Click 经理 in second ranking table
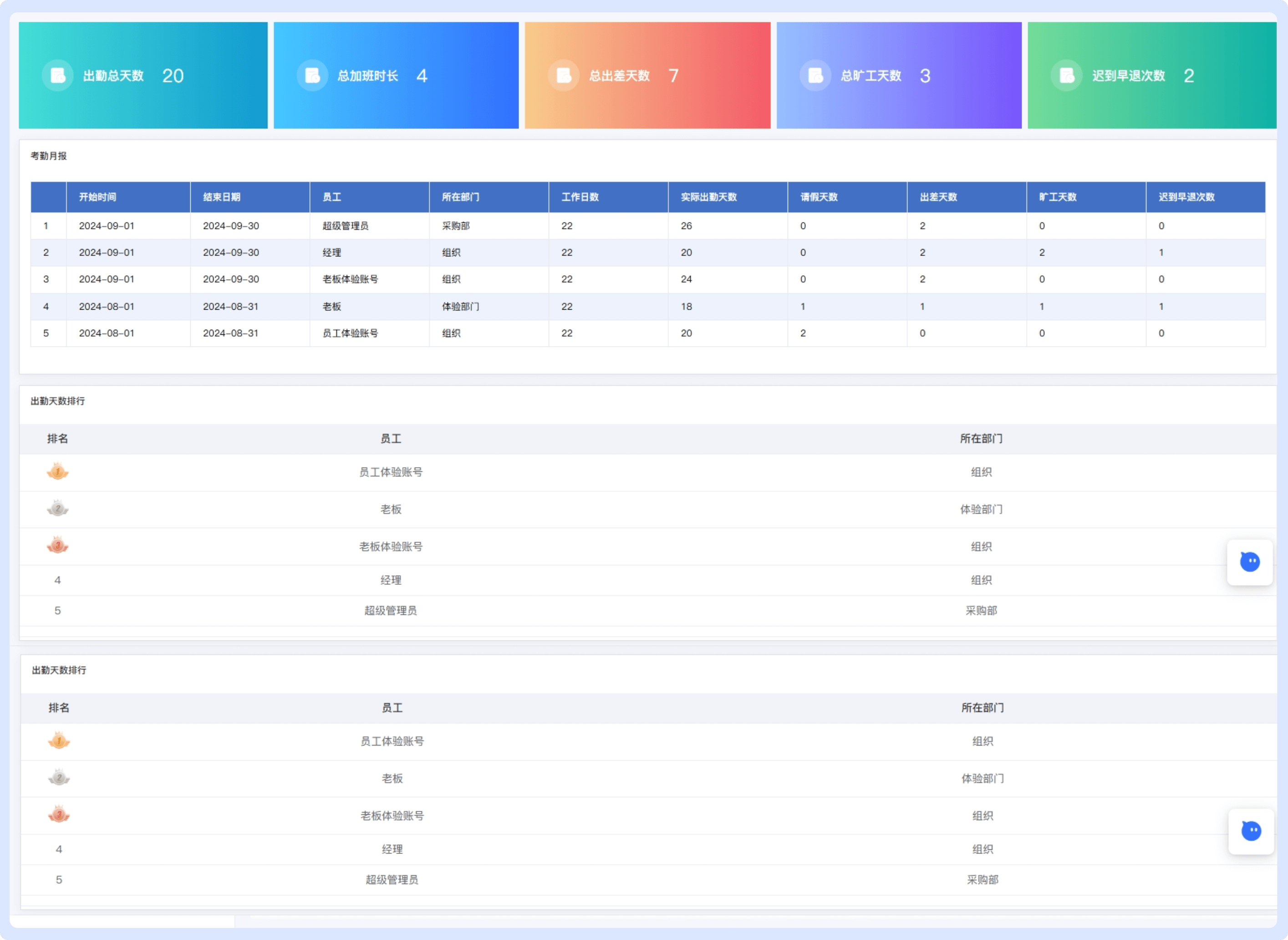 pos(392,849)
